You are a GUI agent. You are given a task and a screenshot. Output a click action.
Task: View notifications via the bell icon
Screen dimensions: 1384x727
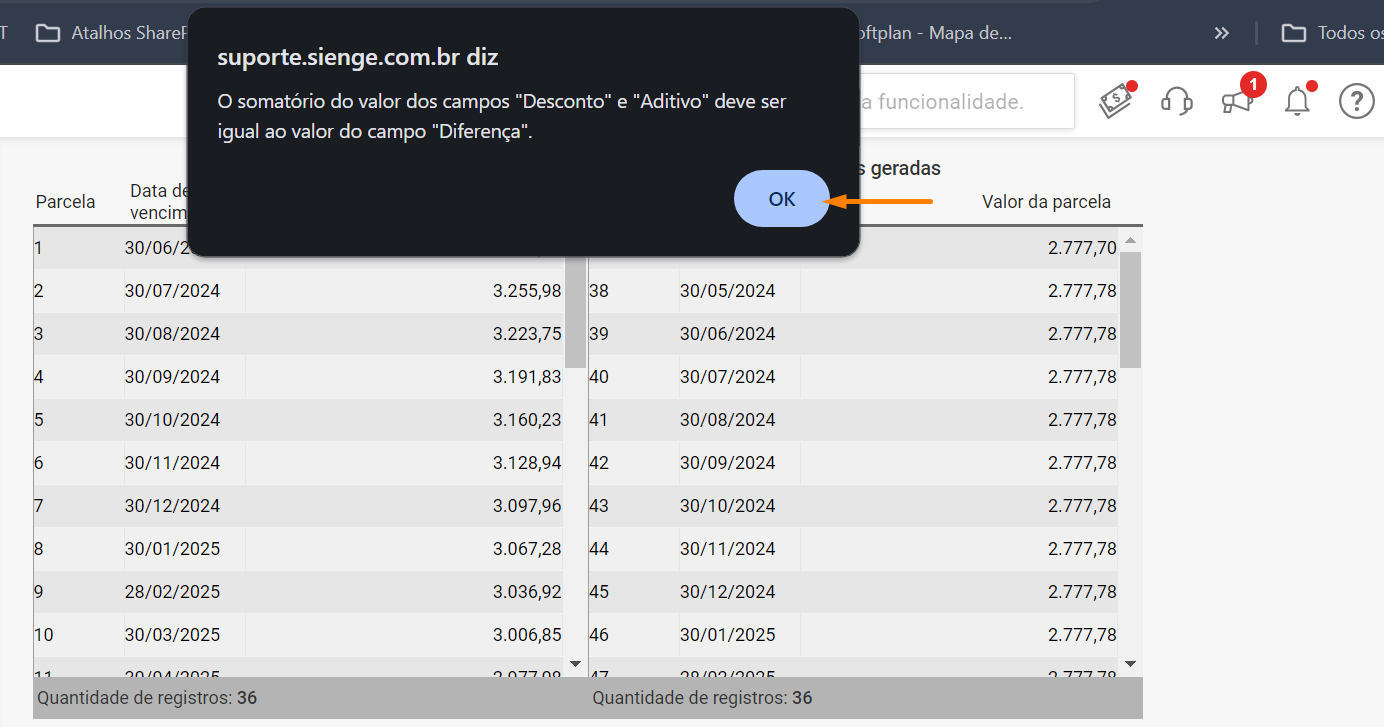(1298, 101)
